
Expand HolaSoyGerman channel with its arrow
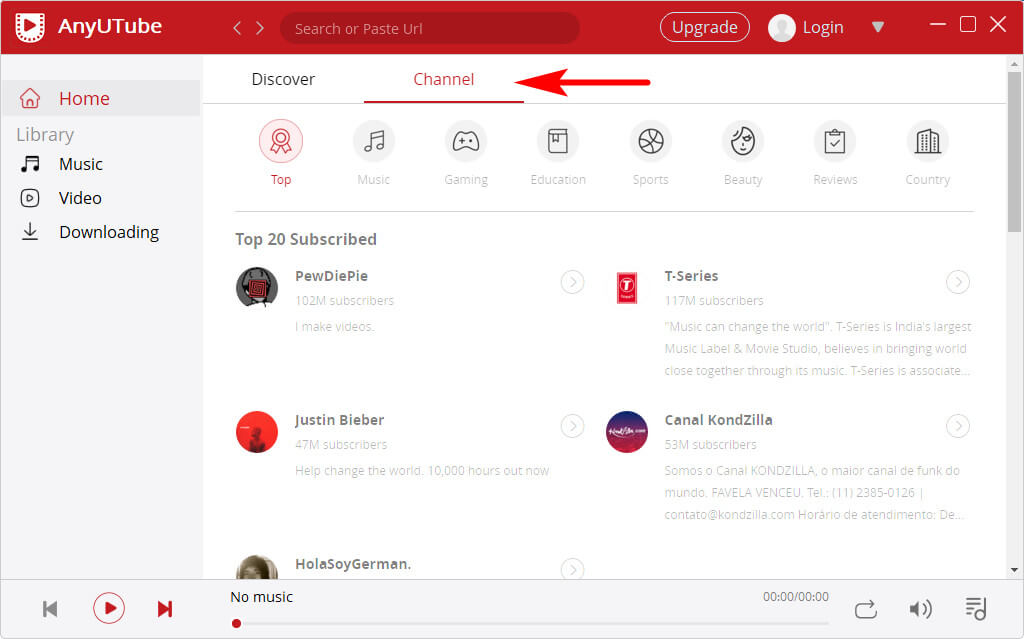573,568
